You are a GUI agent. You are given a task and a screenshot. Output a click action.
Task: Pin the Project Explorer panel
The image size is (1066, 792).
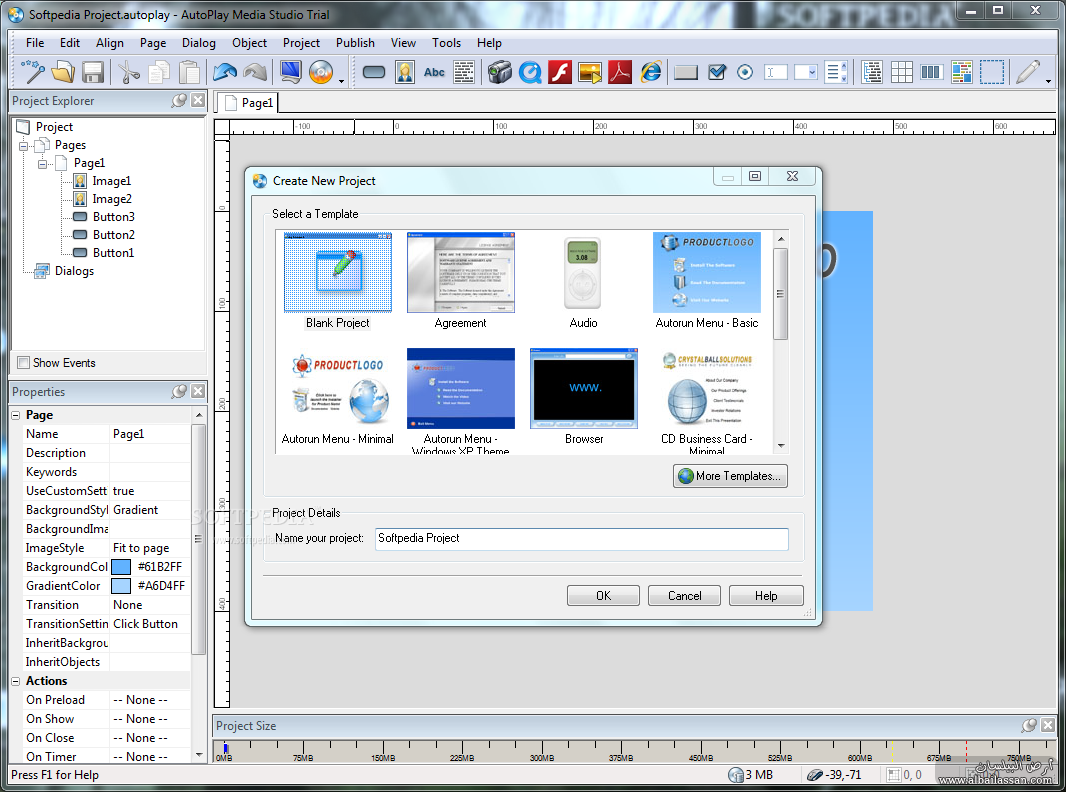coord(179,101)
